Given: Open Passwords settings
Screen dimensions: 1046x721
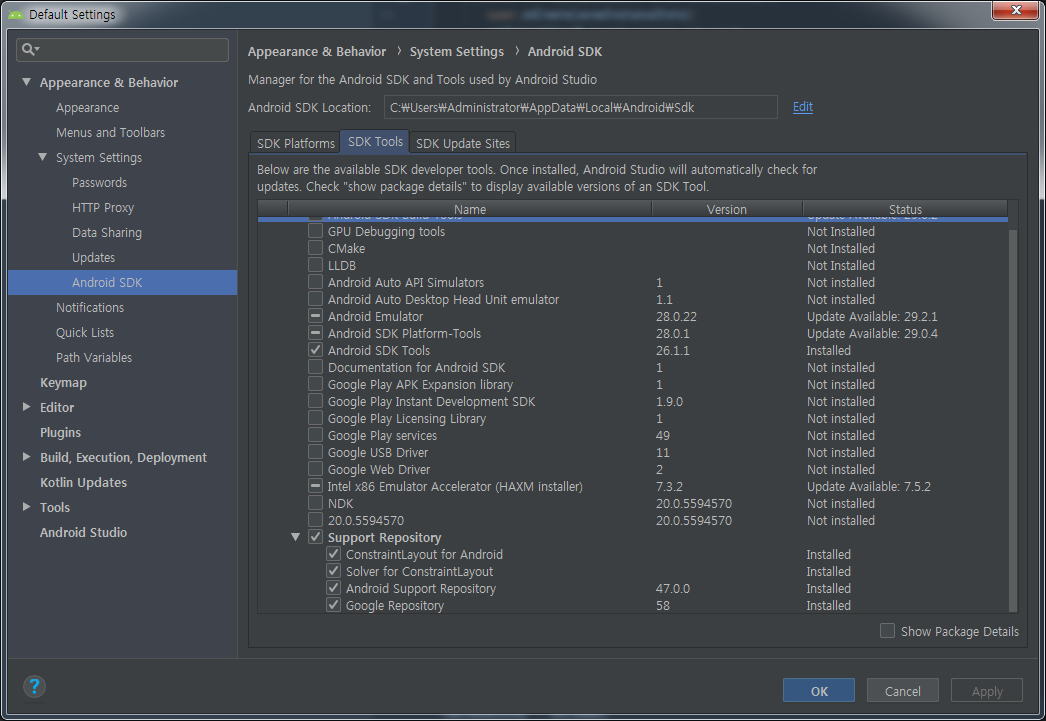Looking at the screenshot, I should coord(99,182).
